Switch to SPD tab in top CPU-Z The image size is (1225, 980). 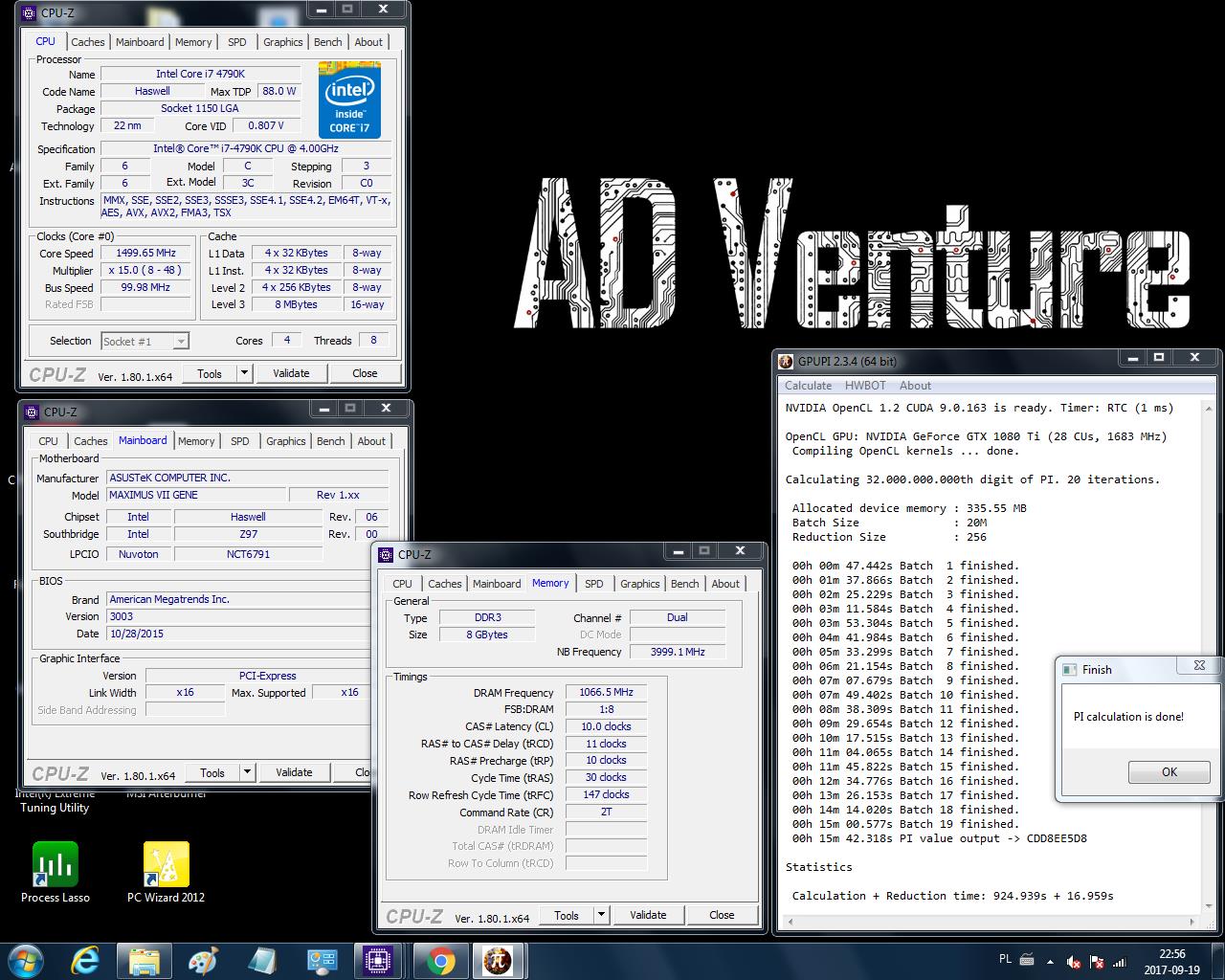coord(237,42)
